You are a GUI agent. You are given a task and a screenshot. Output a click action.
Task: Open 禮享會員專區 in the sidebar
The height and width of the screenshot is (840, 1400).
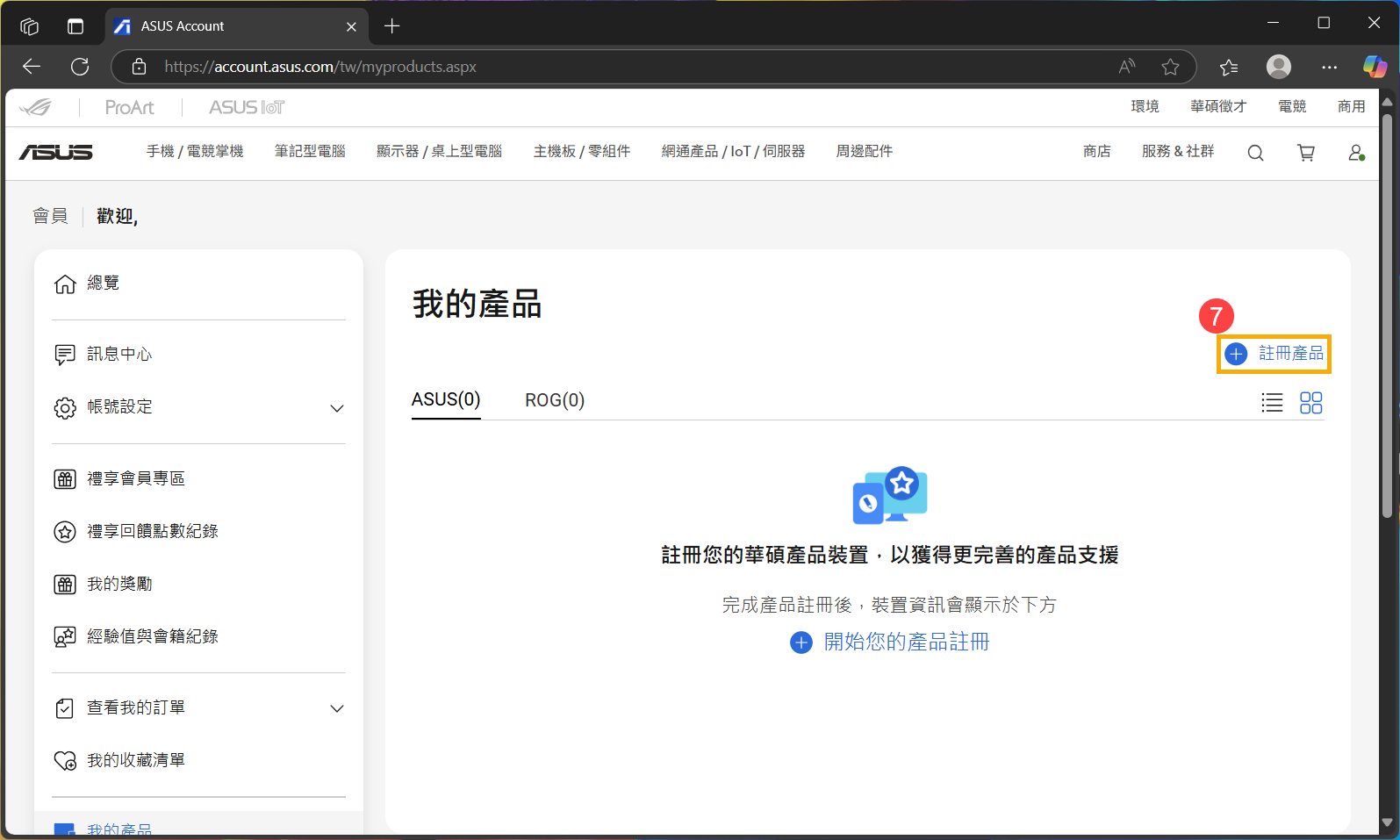point(136,478)
